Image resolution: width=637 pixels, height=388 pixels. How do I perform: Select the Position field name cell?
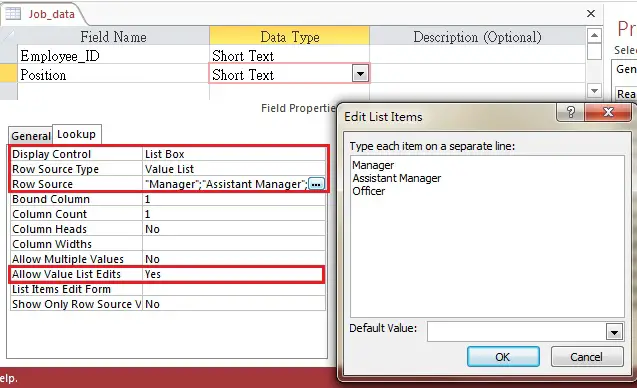pos(113,75)
